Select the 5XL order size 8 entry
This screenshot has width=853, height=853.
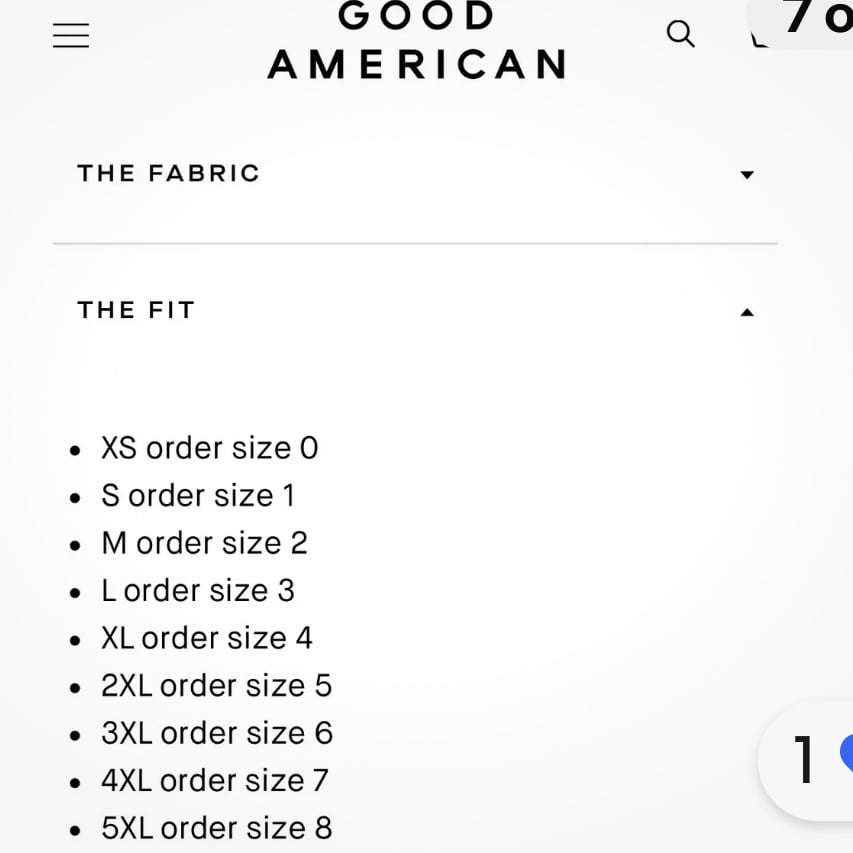pos(217,828)
